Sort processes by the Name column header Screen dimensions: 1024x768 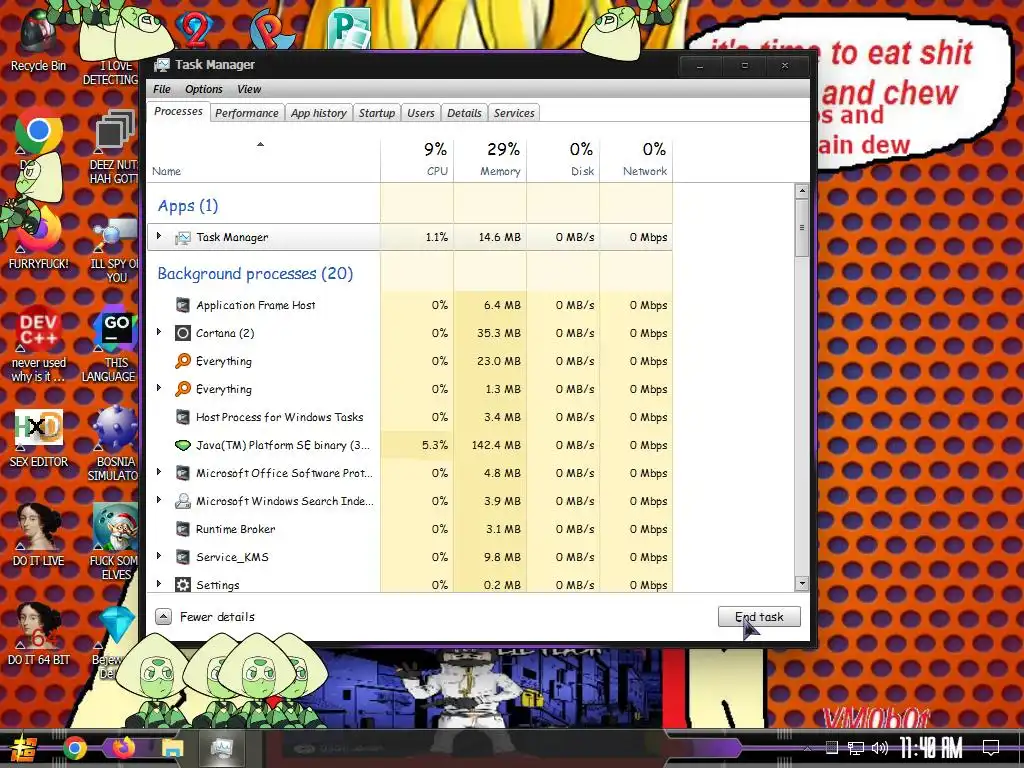(263, 159)
